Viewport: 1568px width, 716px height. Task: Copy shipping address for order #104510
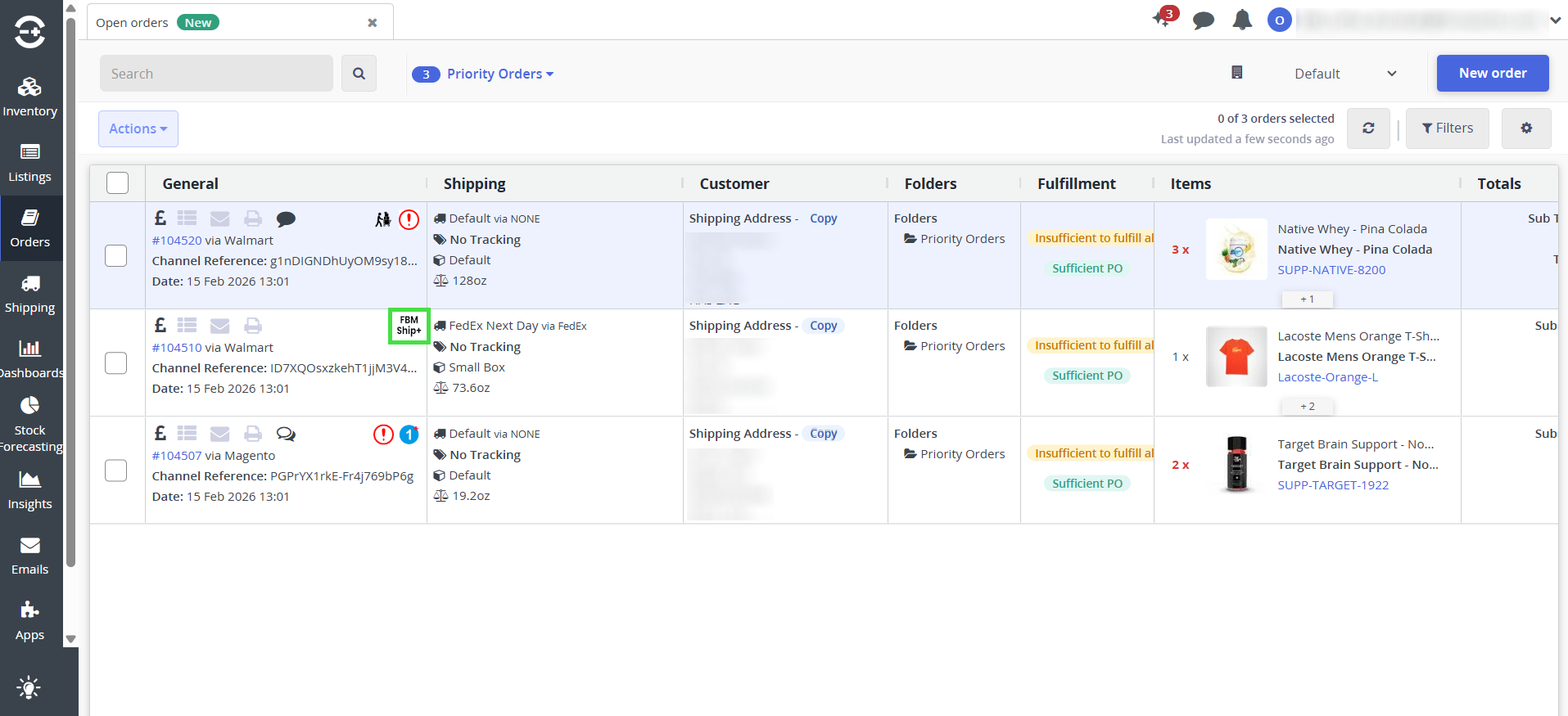tap(823, 326)
